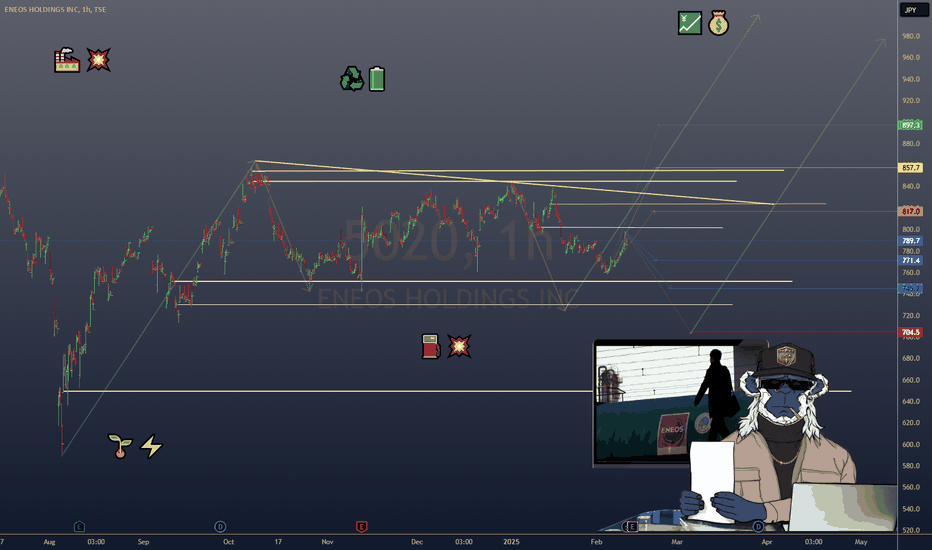Image resolution: width=932 pixels, height=550 pixels.
Task: Click the Mar label on time axis
Action: point(677,542)
